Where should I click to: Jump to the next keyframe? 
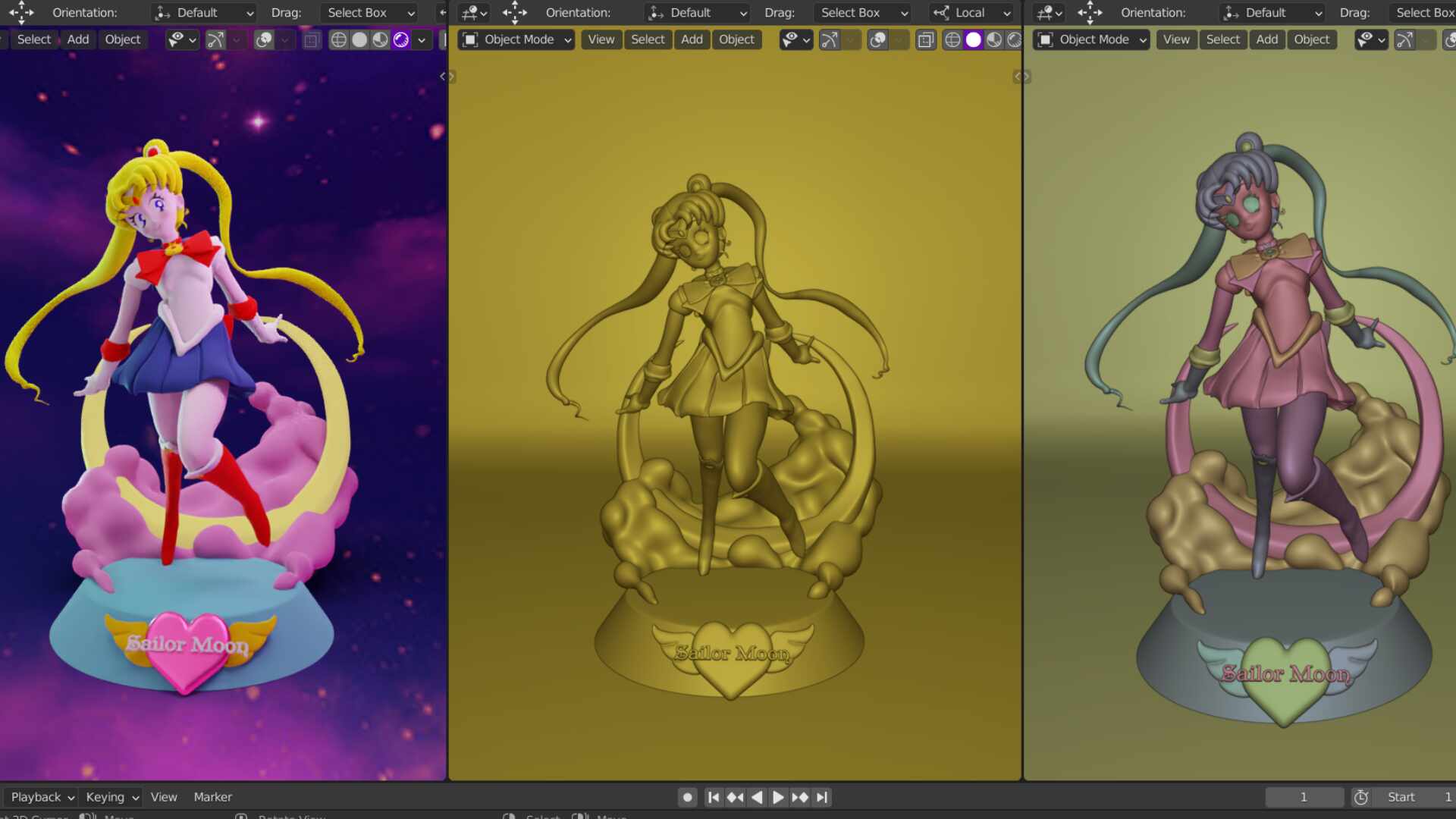click(800, 797)
